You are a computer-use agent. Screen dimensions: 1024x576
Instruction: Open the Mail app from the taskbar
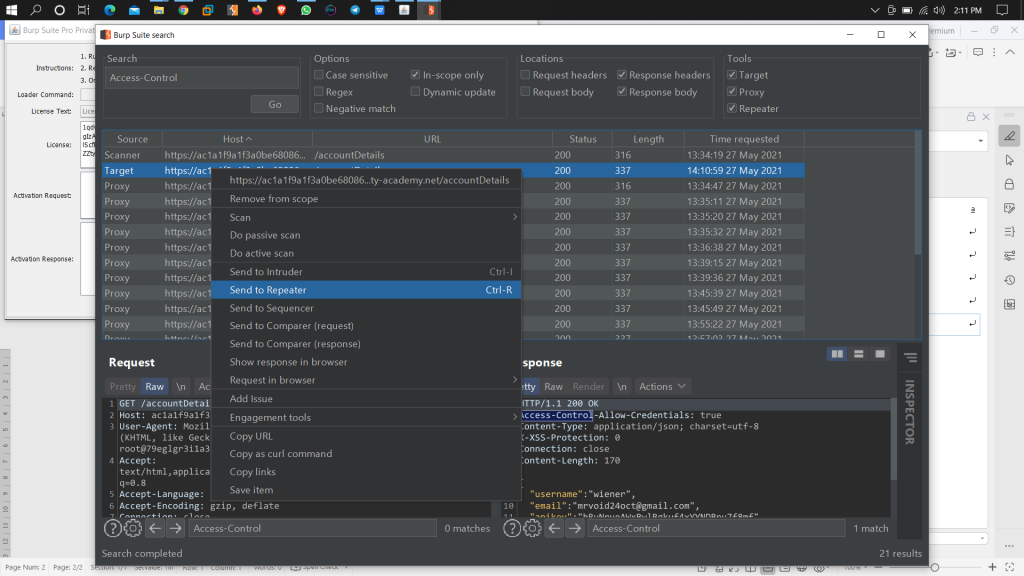pos(134,10)
